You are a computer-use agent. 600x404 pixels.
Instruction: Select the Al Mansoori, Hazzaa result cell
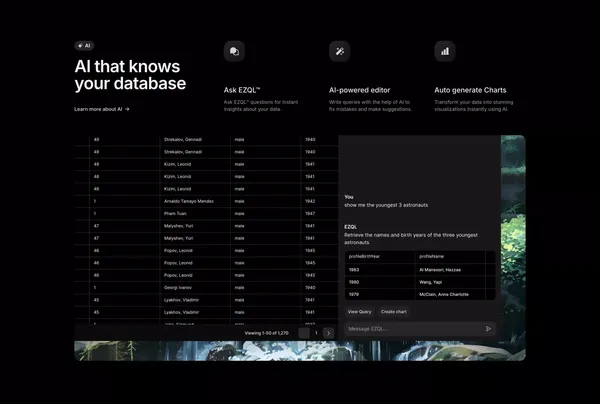point(450,270)
